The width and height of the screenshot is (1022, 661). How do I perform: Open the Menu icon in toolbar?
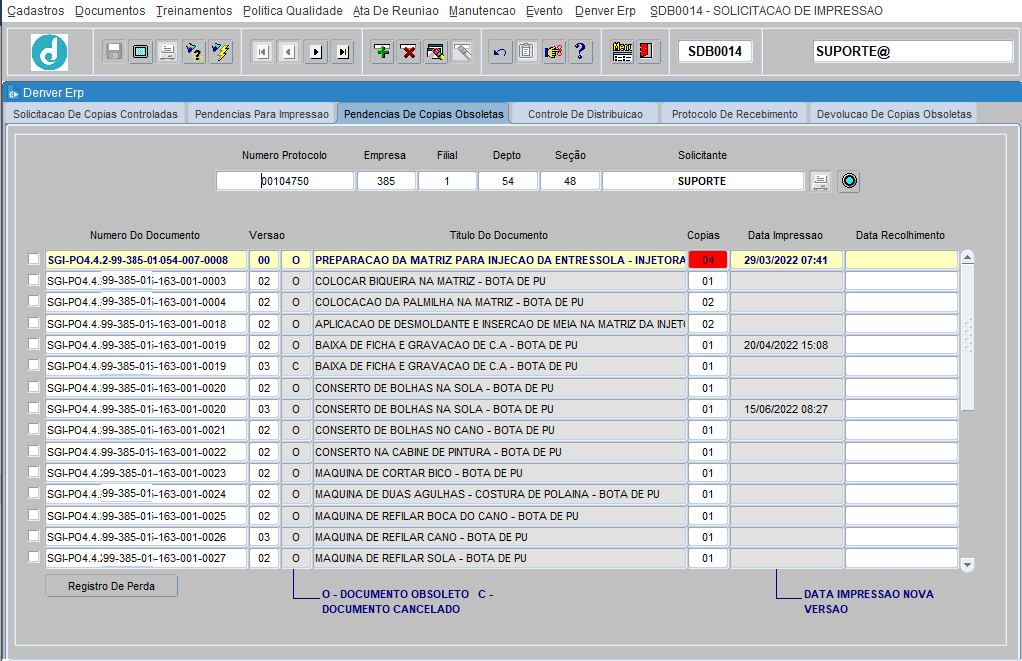coord(622,51)
